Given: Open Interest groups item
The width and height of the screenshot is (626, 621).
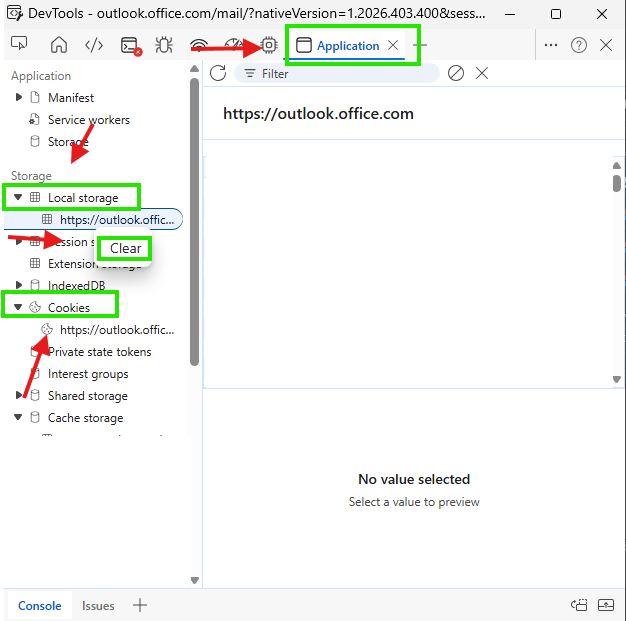Looking at the screenshot, I should tap(88, 374).
